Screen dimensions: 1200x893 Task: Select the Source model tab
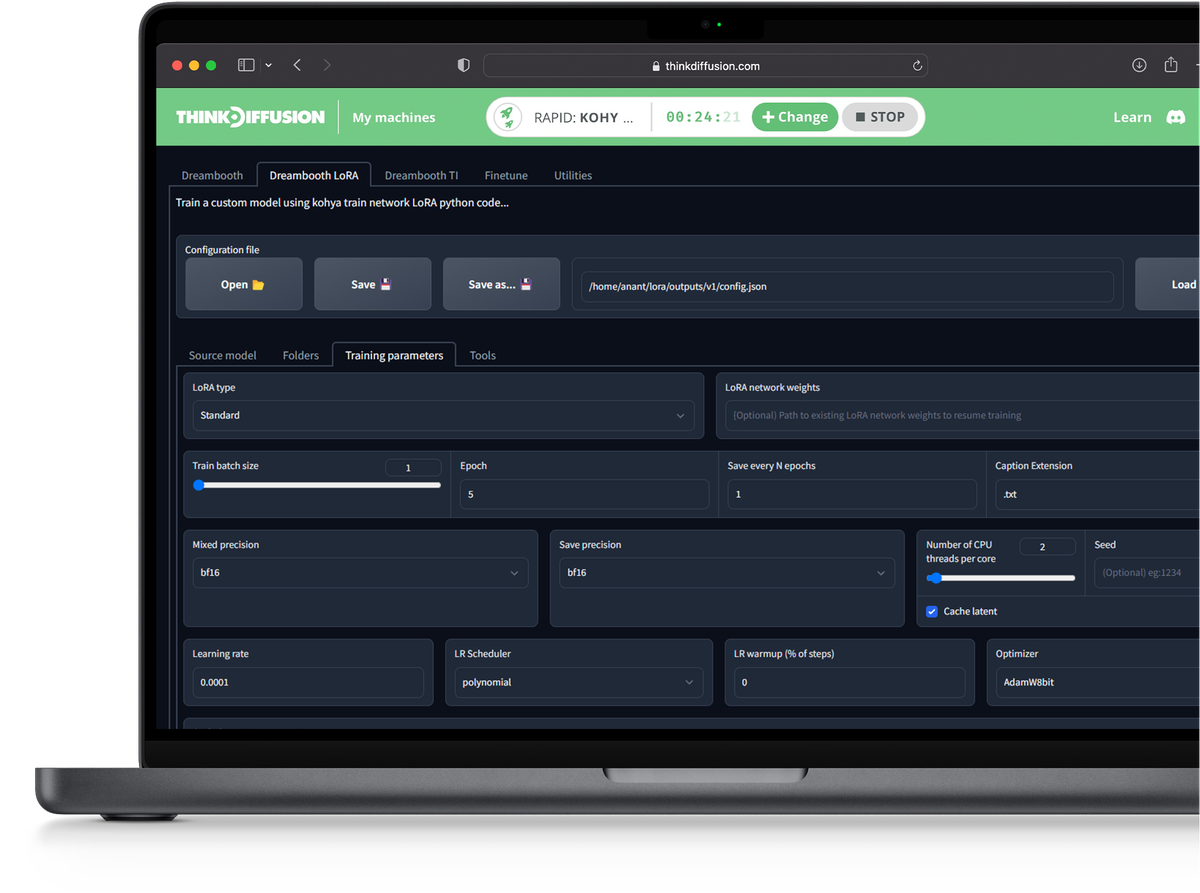(222, 355)
